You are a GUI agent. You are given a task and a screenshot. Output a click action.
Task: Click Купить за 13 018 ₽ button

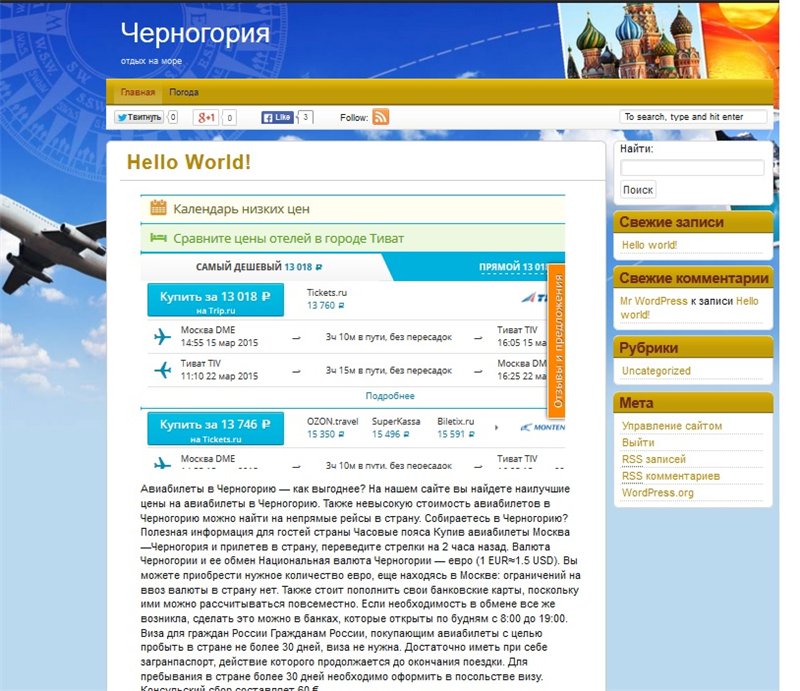click(215, 300)
